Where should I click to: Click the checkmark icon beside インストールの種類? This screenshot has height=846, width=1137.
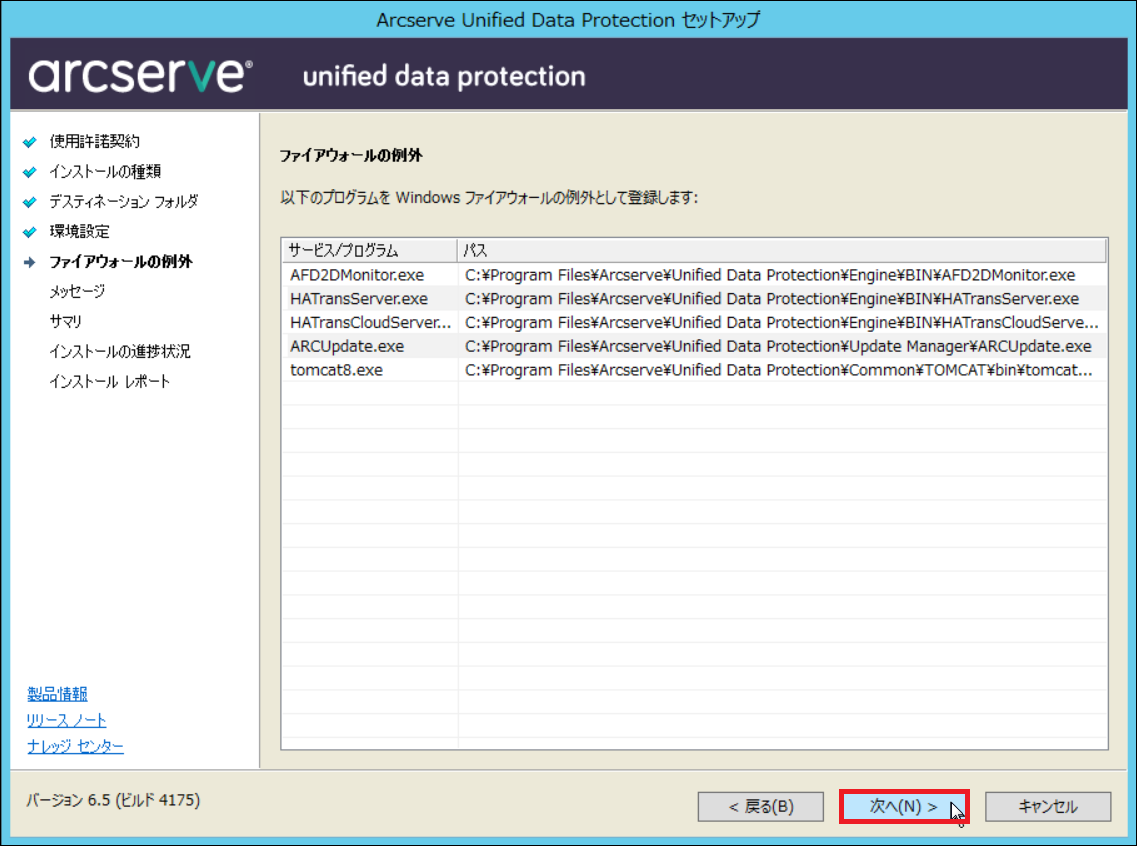pos(30,173)
